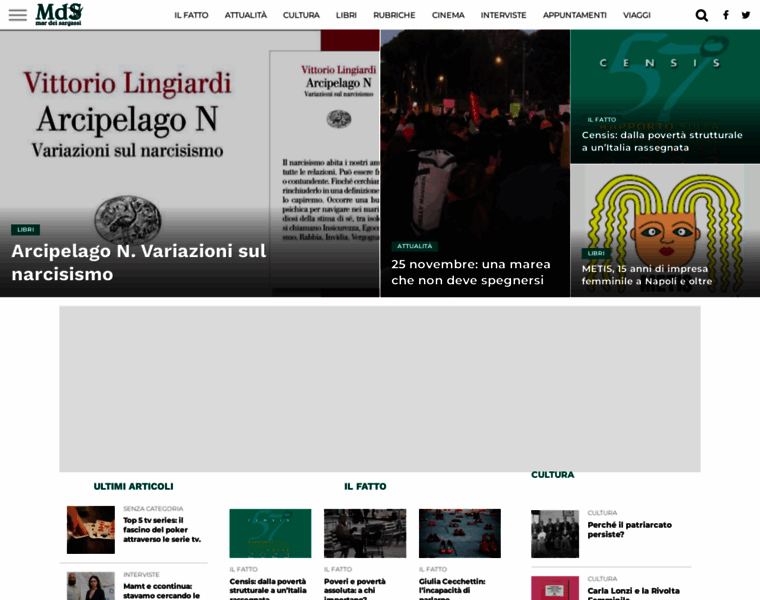Click the grey advertisement banner area
760x600 pixels.
click(x=380, y=389)
